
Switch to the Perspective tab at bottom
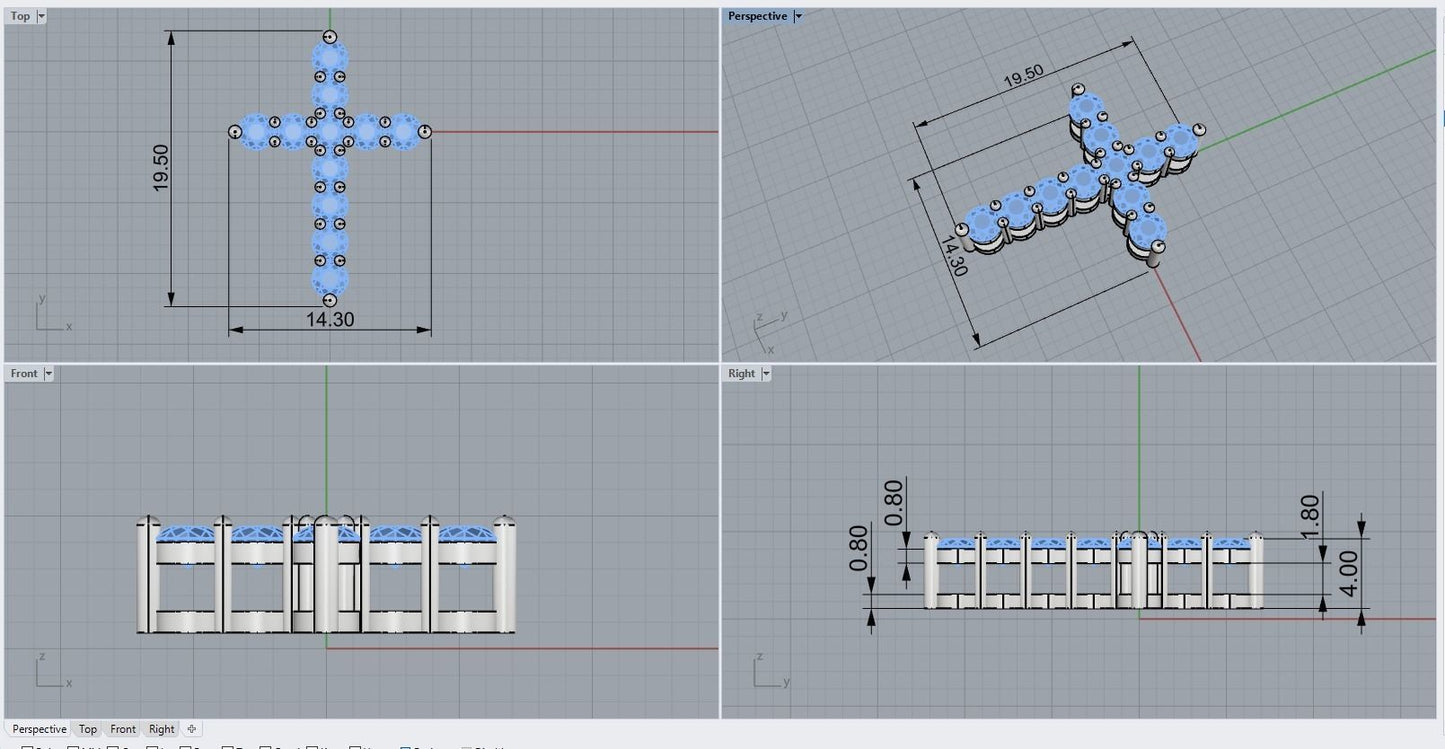(x=39, y=729)
